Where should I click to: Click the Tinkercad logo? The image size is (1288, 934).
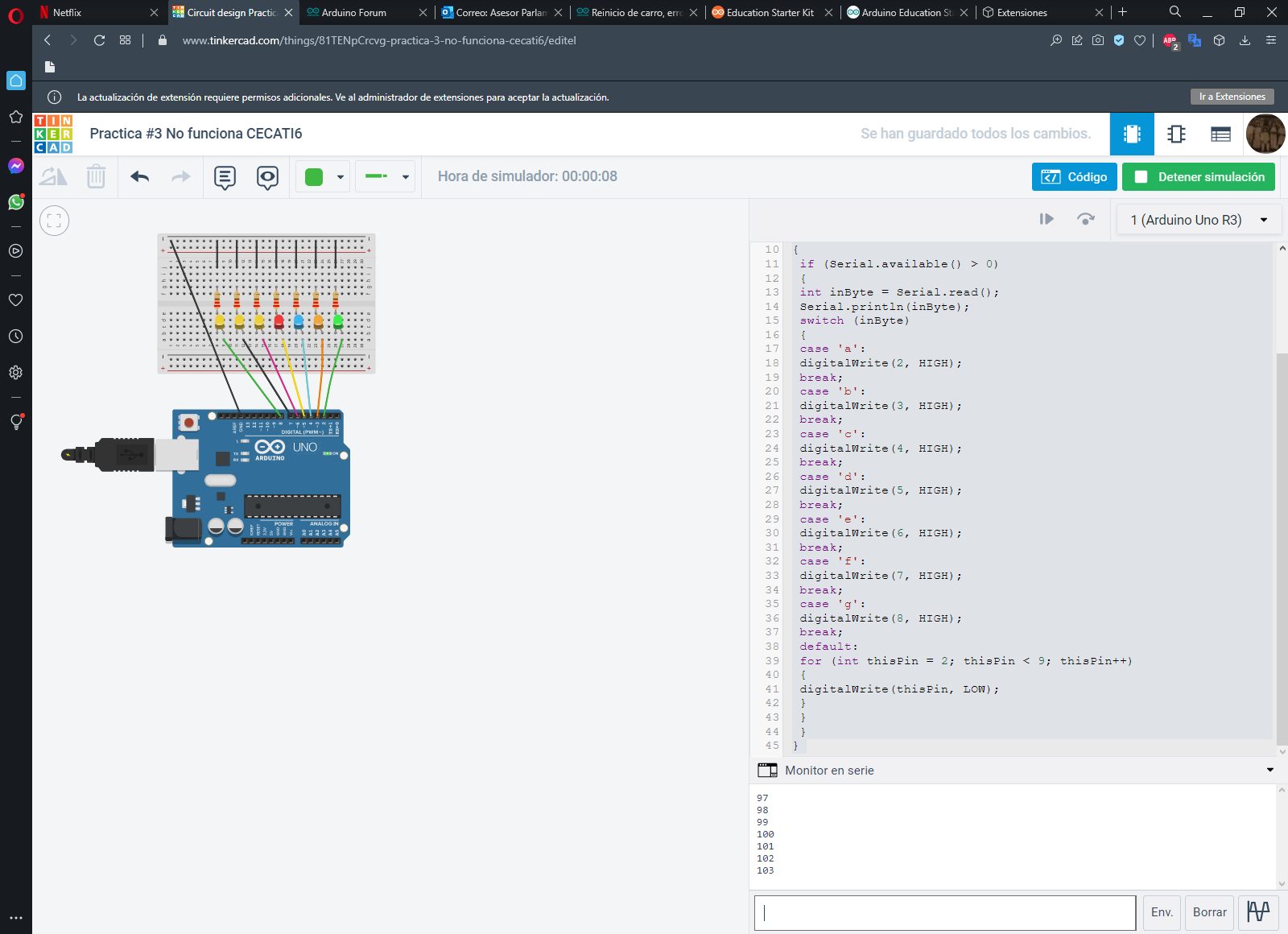(53, 134)
